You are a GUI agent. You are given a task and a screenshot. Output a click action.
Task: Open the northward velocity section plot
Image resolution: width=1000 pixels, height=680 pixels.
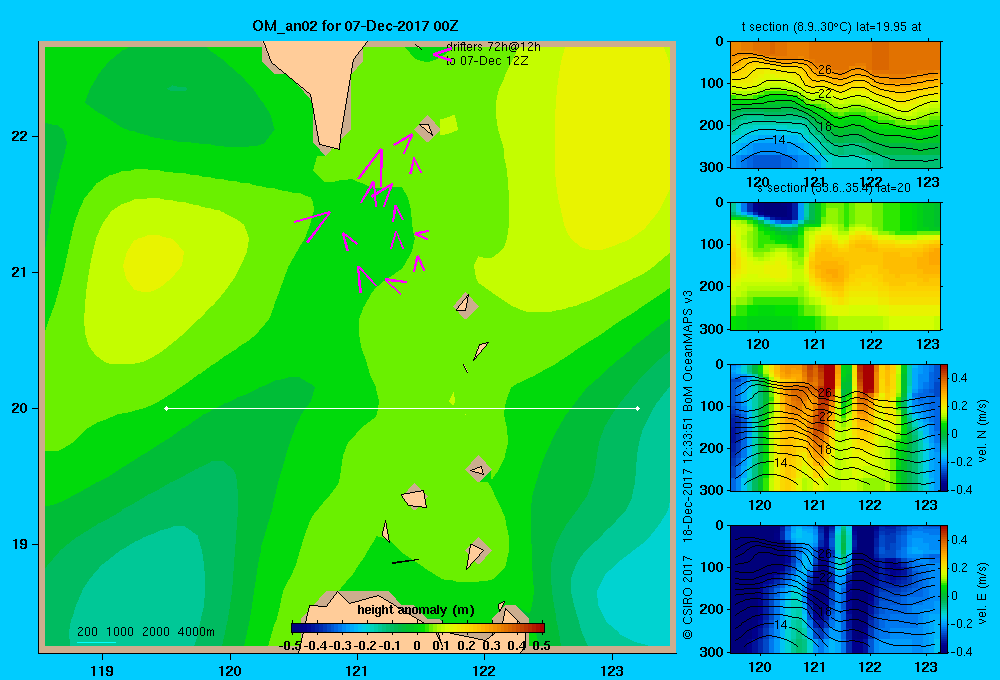click(x=835, y=427)
